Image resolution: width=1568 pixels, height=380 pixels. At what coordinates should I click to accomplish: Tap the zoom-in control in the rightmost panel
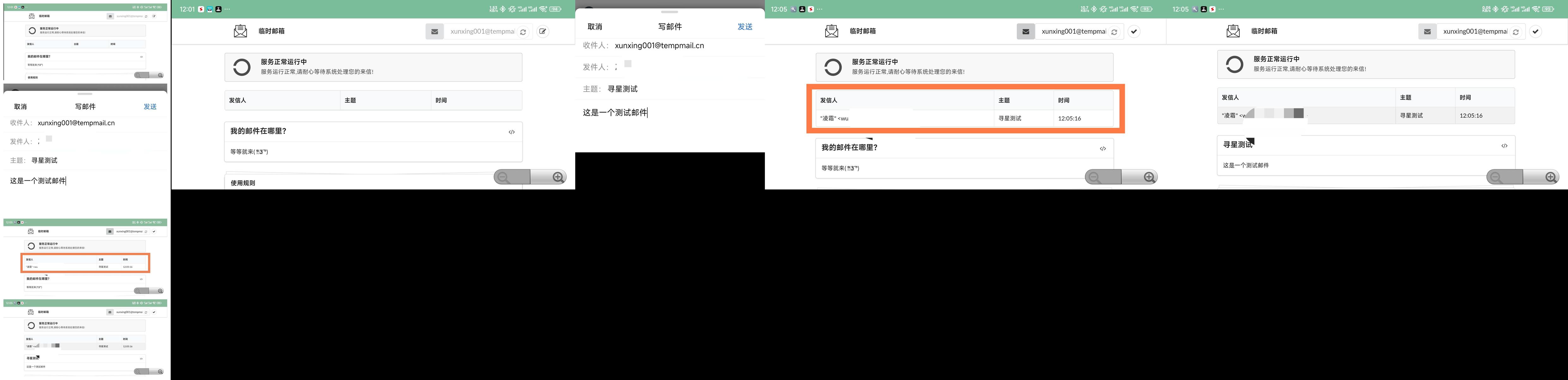(x=1550, y=177)
